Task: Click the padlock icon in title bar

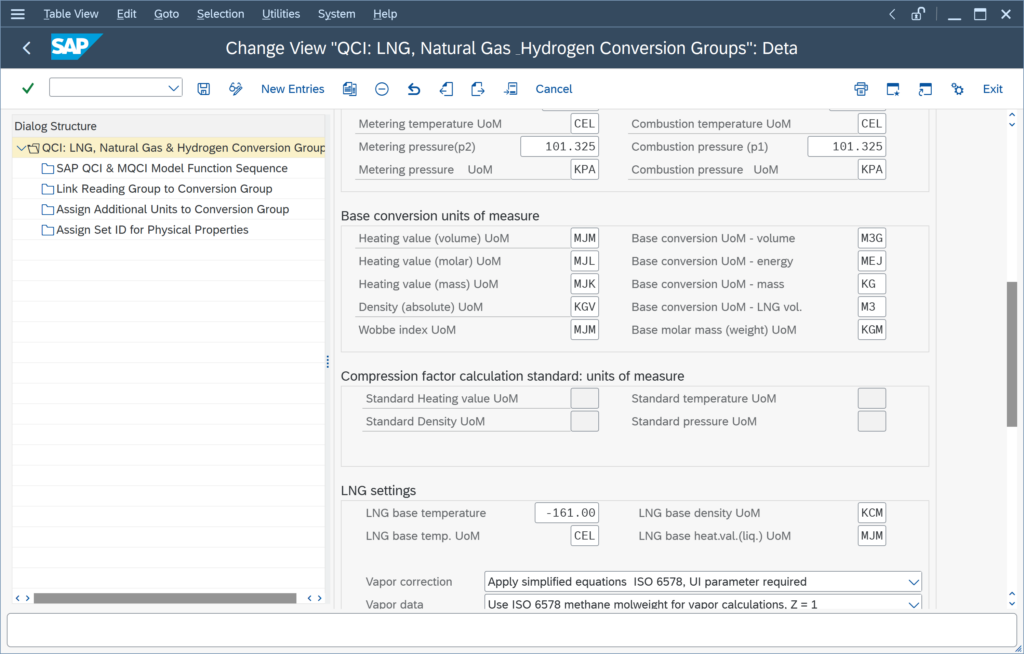Action: click(918, 14)
